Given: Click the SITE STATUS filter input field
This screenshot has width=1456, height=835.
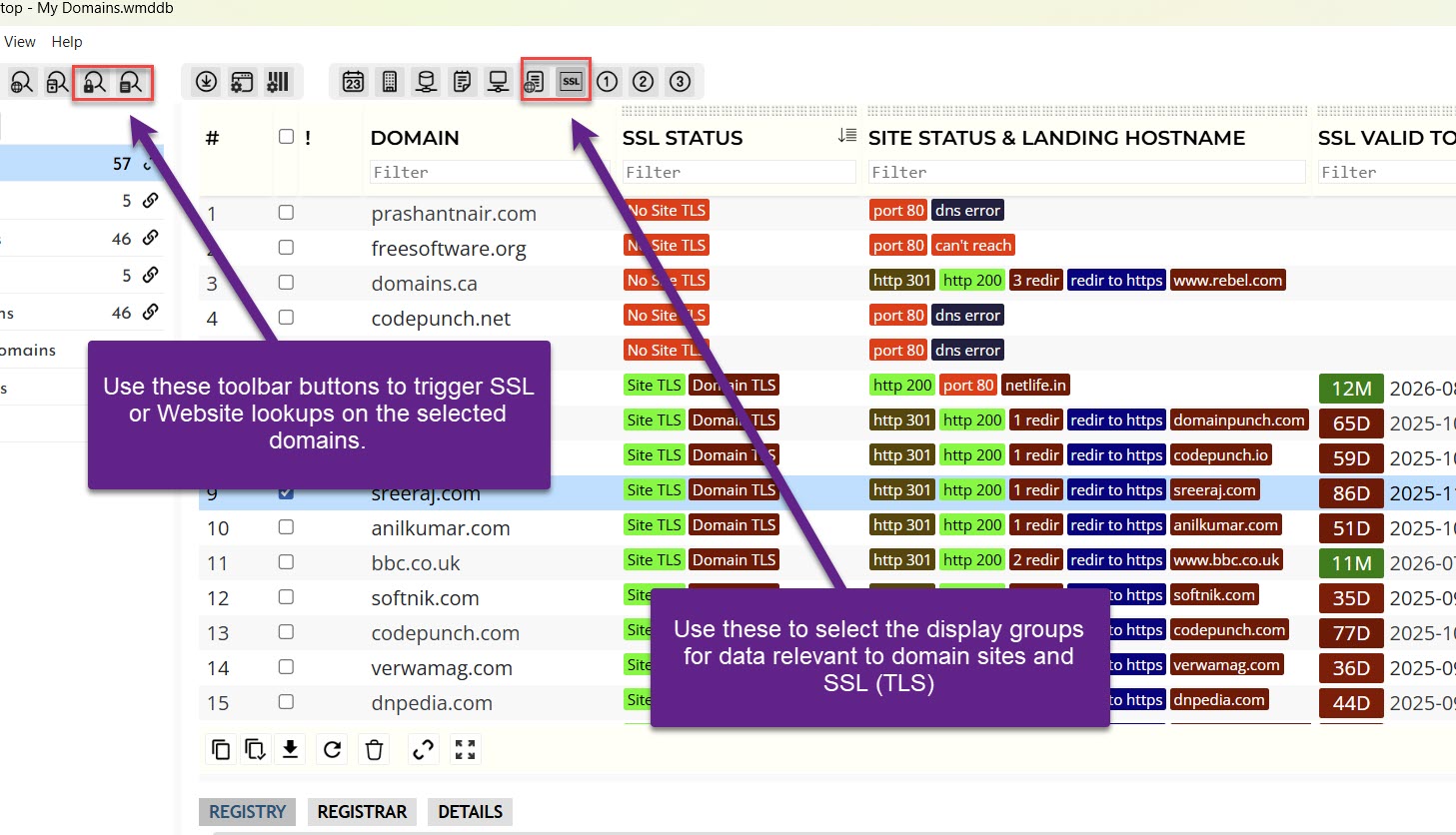Looking at the screenshot, I should pyautogui.click(x=1086, y=173).
